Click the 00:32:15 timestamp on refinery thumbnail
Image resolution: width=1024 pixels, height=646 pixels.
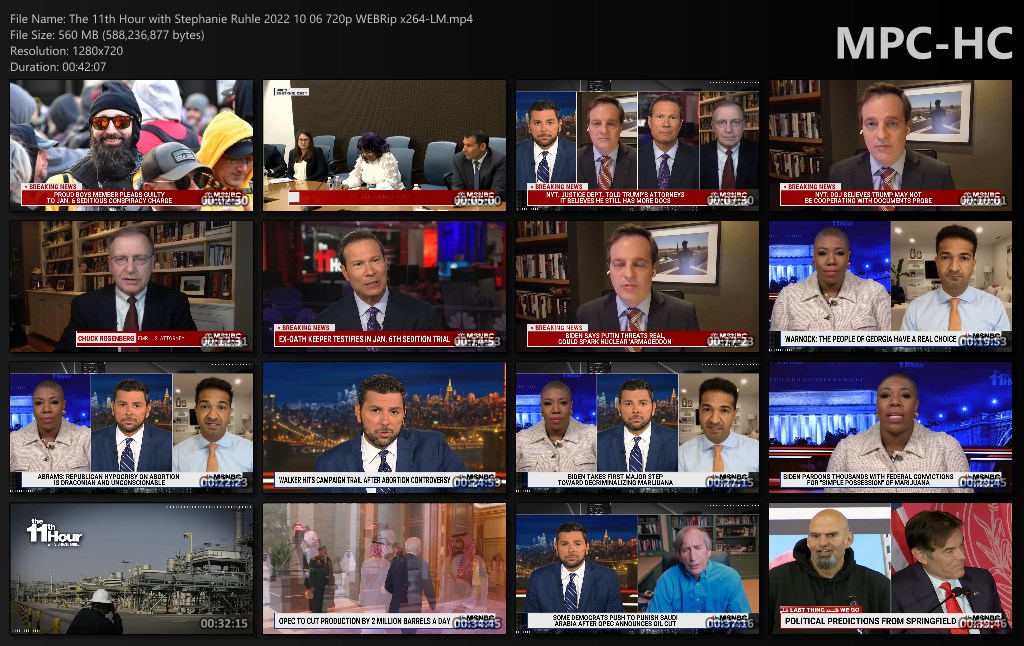tap(224, 623)
